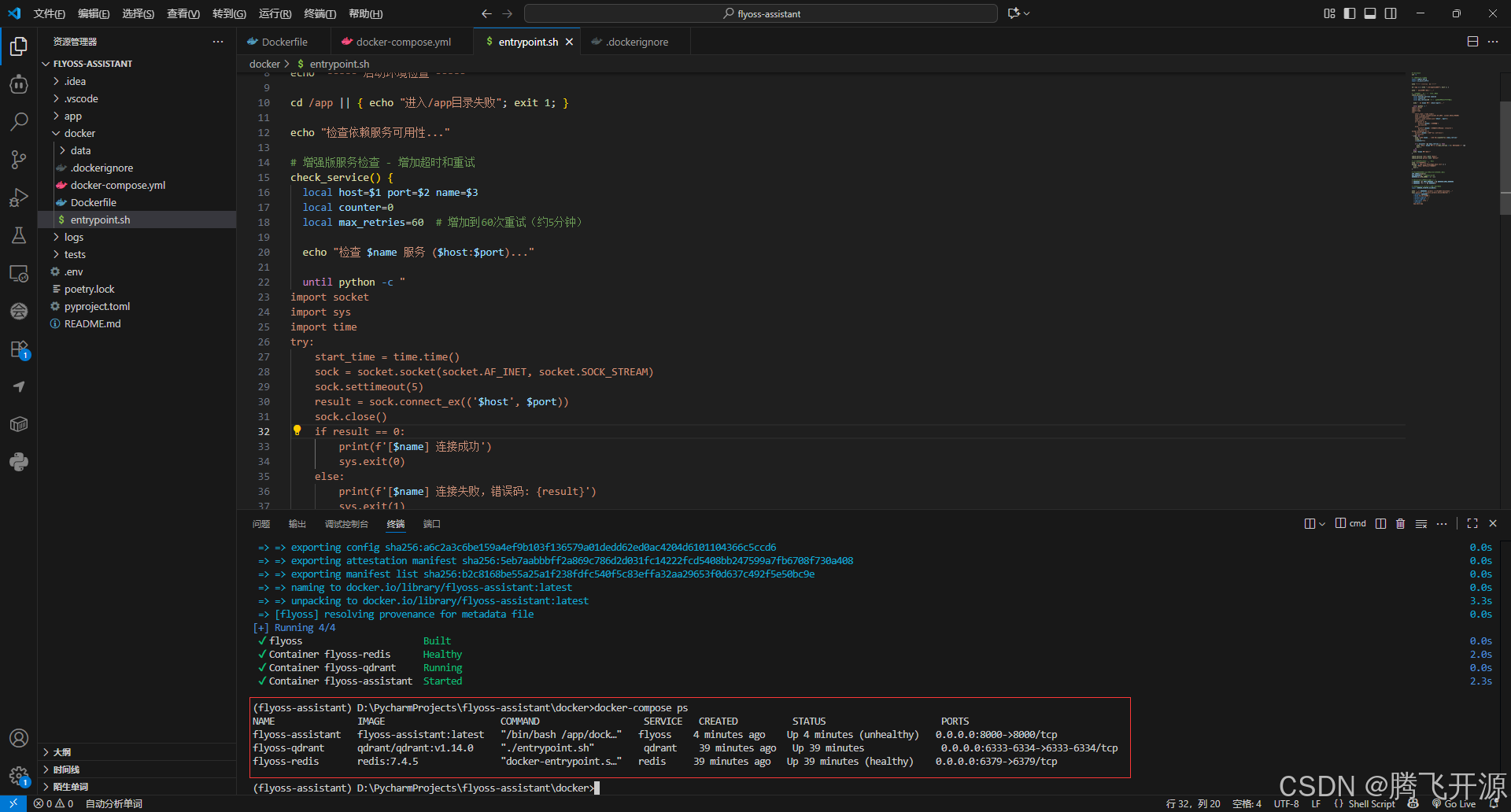Toggle the primary sidebar layout button
Screen dimensions: 1511x812
coord(1350,13)
